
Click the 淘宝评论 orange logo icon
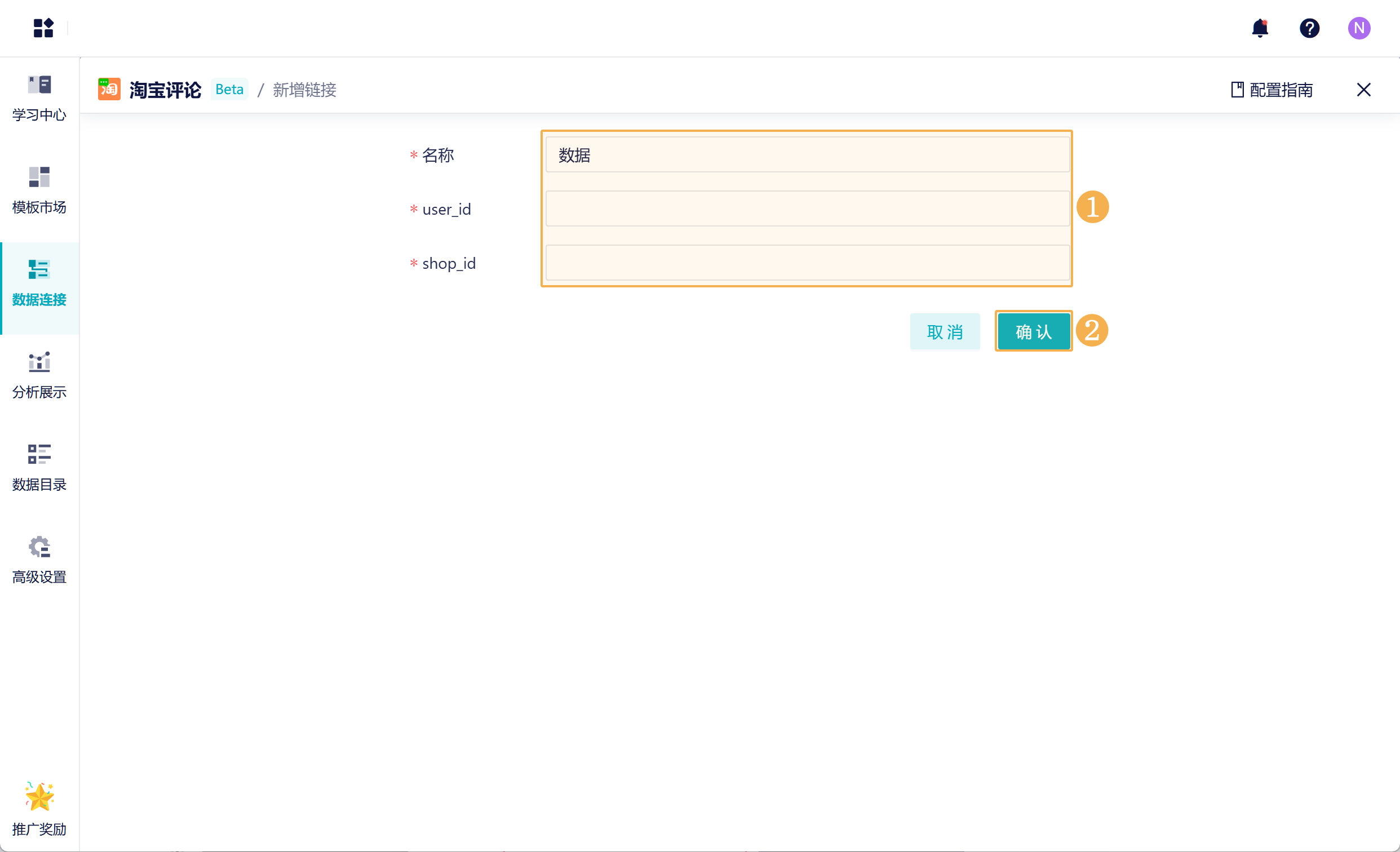109,89
